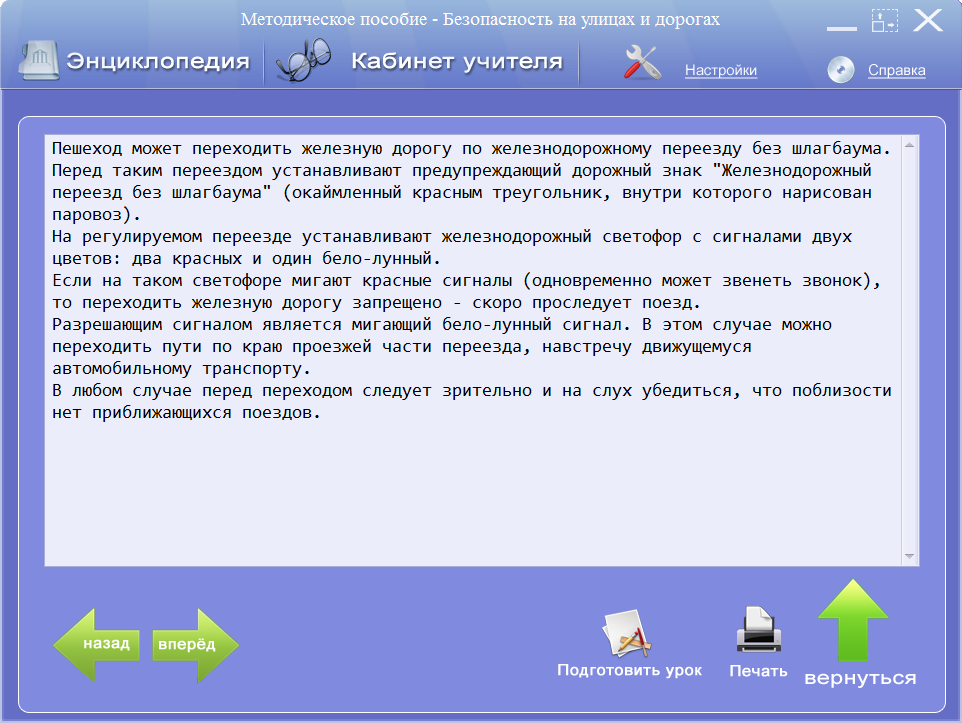Go forward with the green вперёд arrow
Image resolution: width=962 pixels, height=723 pixels.
click(195, 645)
